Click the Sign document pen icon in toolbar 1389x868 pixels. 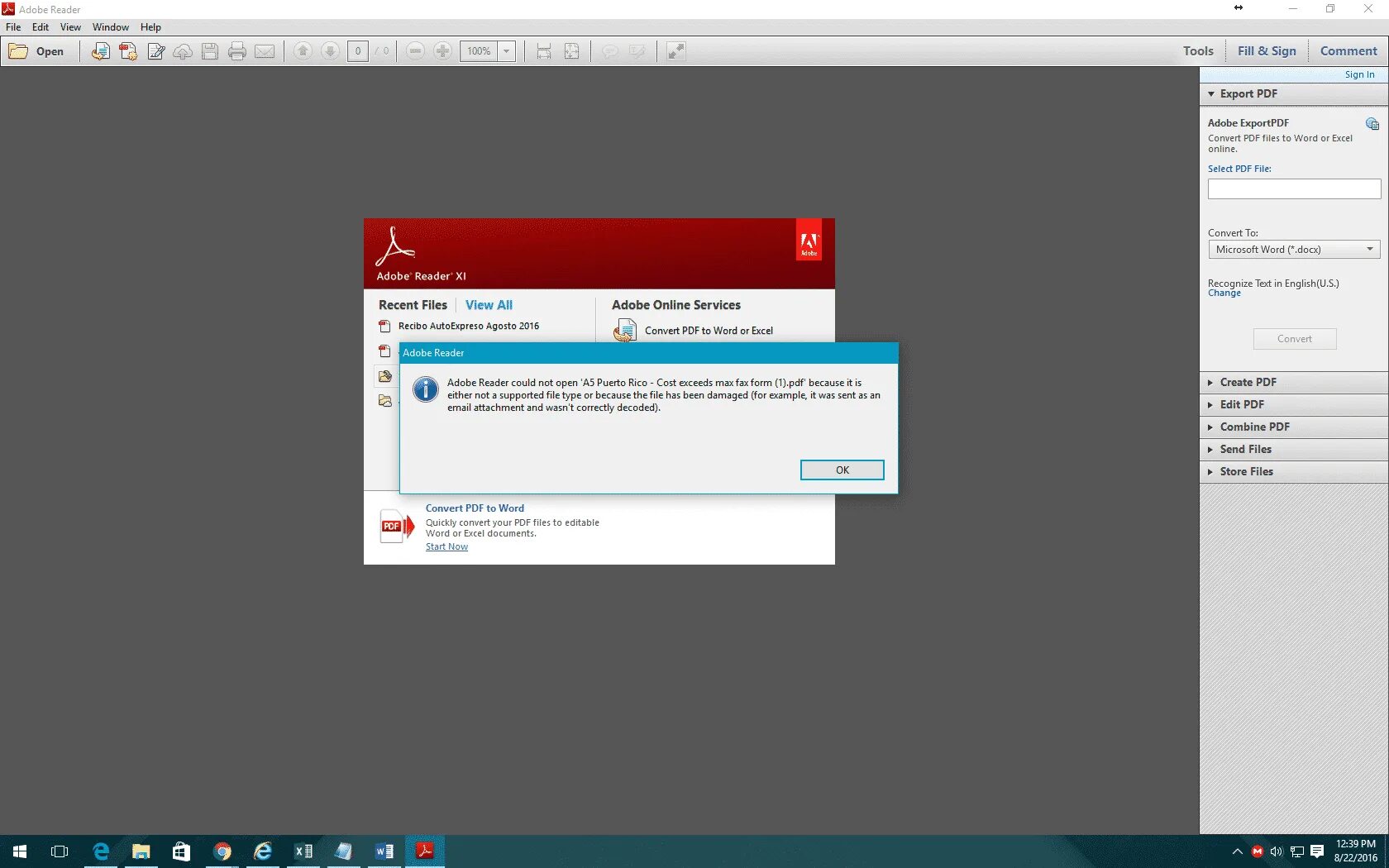(155, 51)
